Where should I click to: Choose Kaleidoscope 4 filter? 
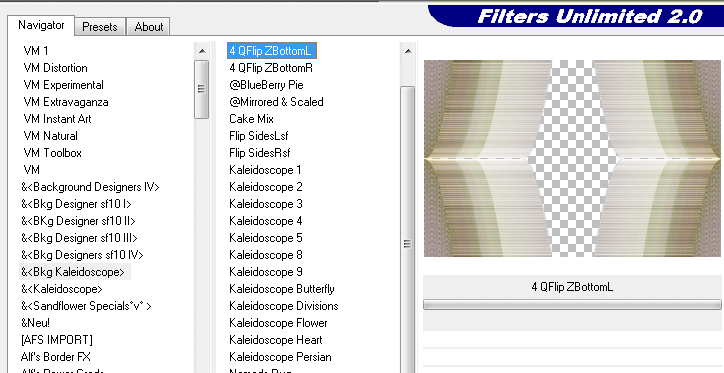266,221
